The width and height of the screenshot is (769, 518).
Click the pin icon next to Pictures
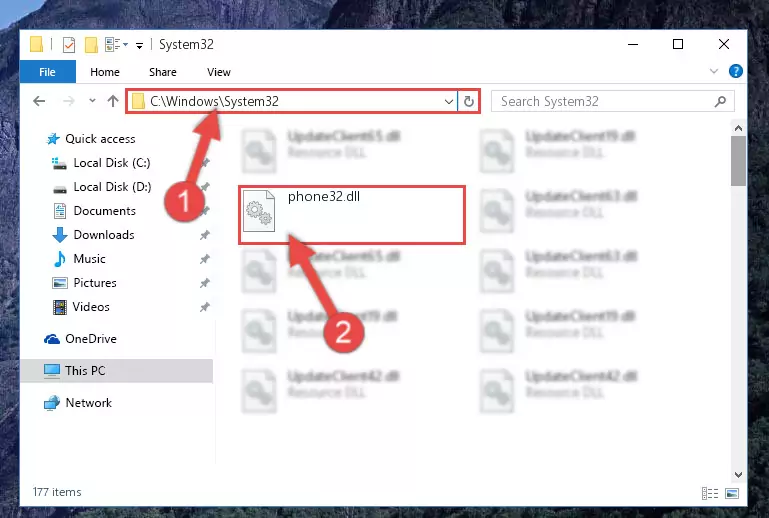205,283
